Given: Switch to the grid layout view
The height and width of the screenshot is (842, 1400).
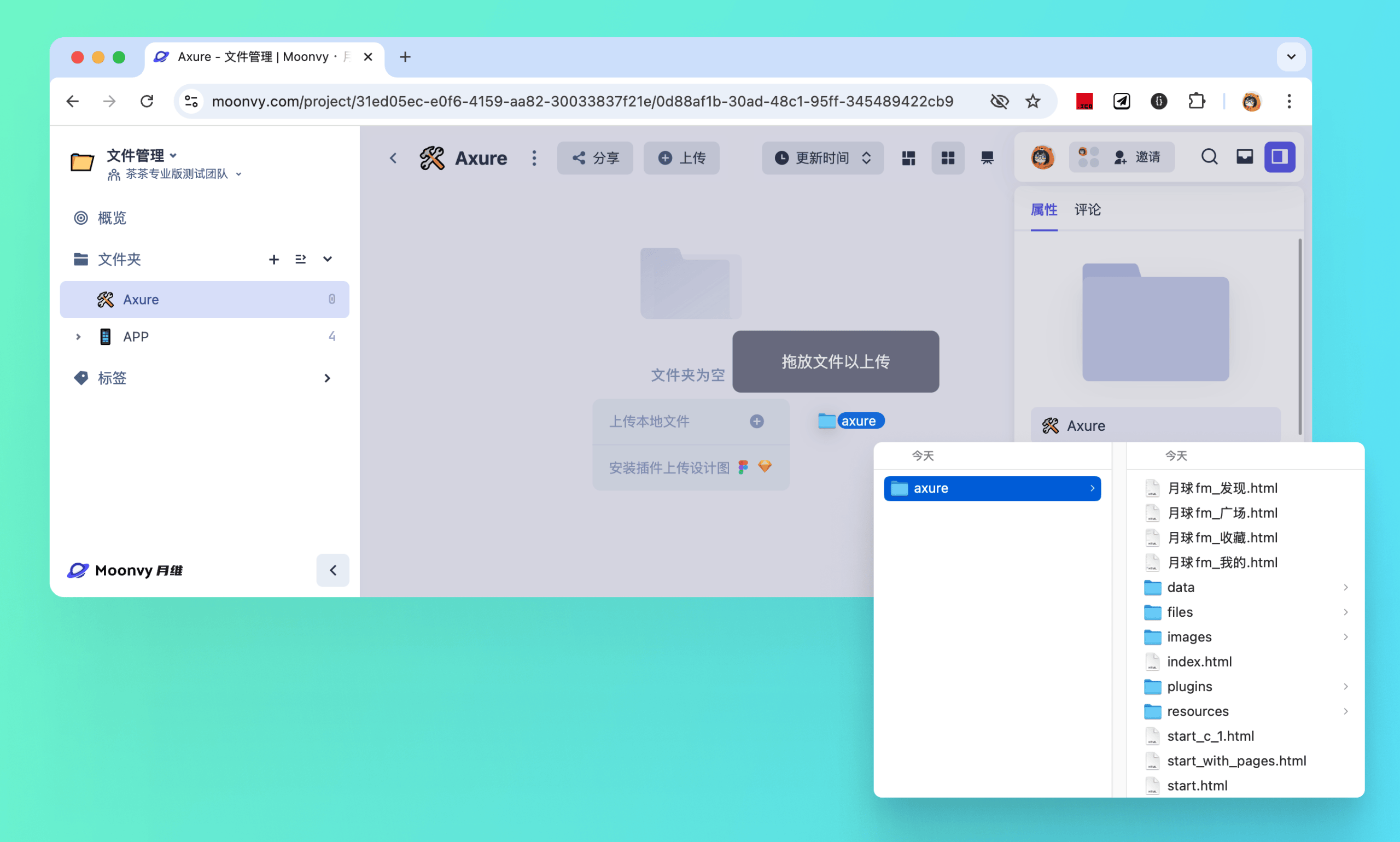Looking at the screenshot, I should [948, 157].
